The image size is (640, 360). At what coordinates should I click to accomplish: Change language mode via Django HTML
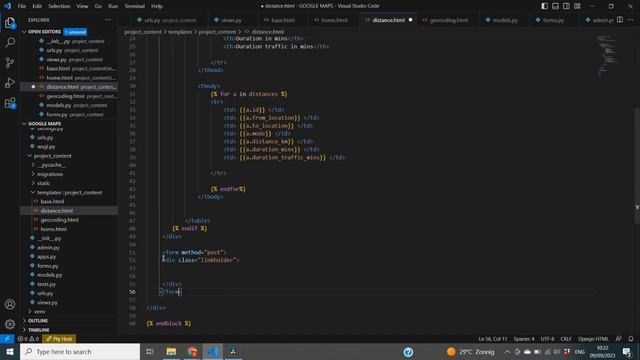pos(593,339)
